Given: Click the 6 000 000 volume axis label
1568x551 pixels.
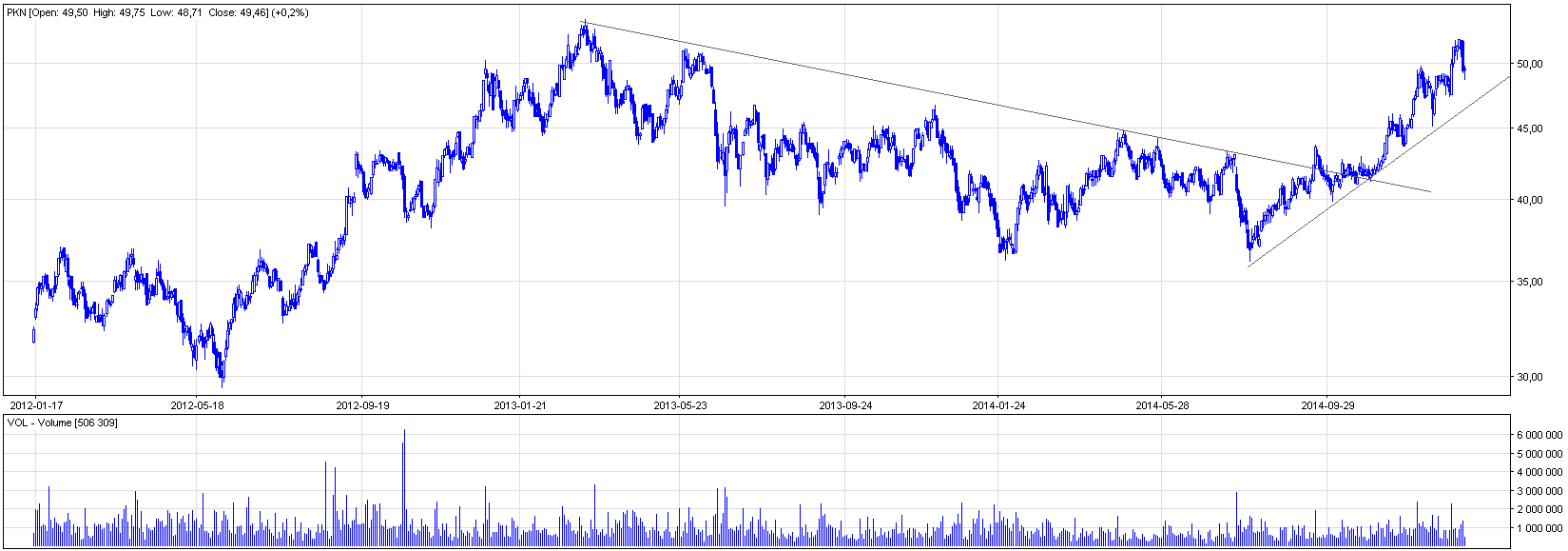Looking at the screenshot, I should click(1539, 435).
